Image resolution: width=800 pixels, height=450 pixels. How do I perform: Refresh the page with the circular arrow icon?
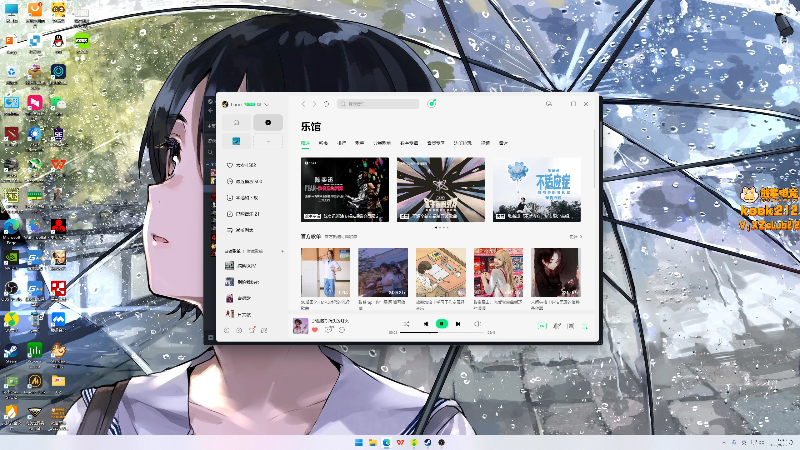pos(327,104)
